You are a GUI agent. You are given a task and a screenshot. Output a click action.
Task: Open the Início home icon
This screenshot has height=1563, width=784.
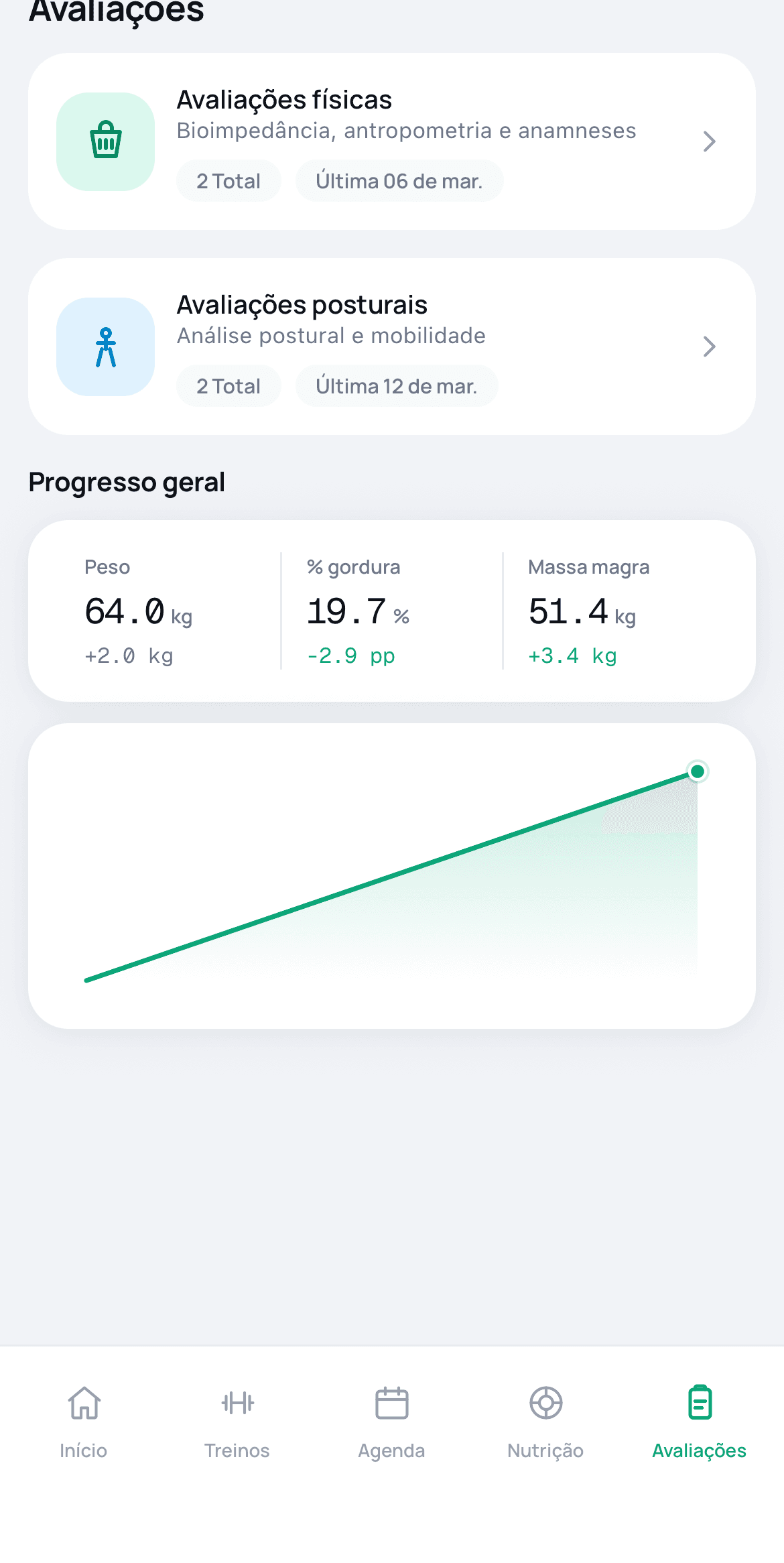pyautogui.click(x=84, y=1403)
